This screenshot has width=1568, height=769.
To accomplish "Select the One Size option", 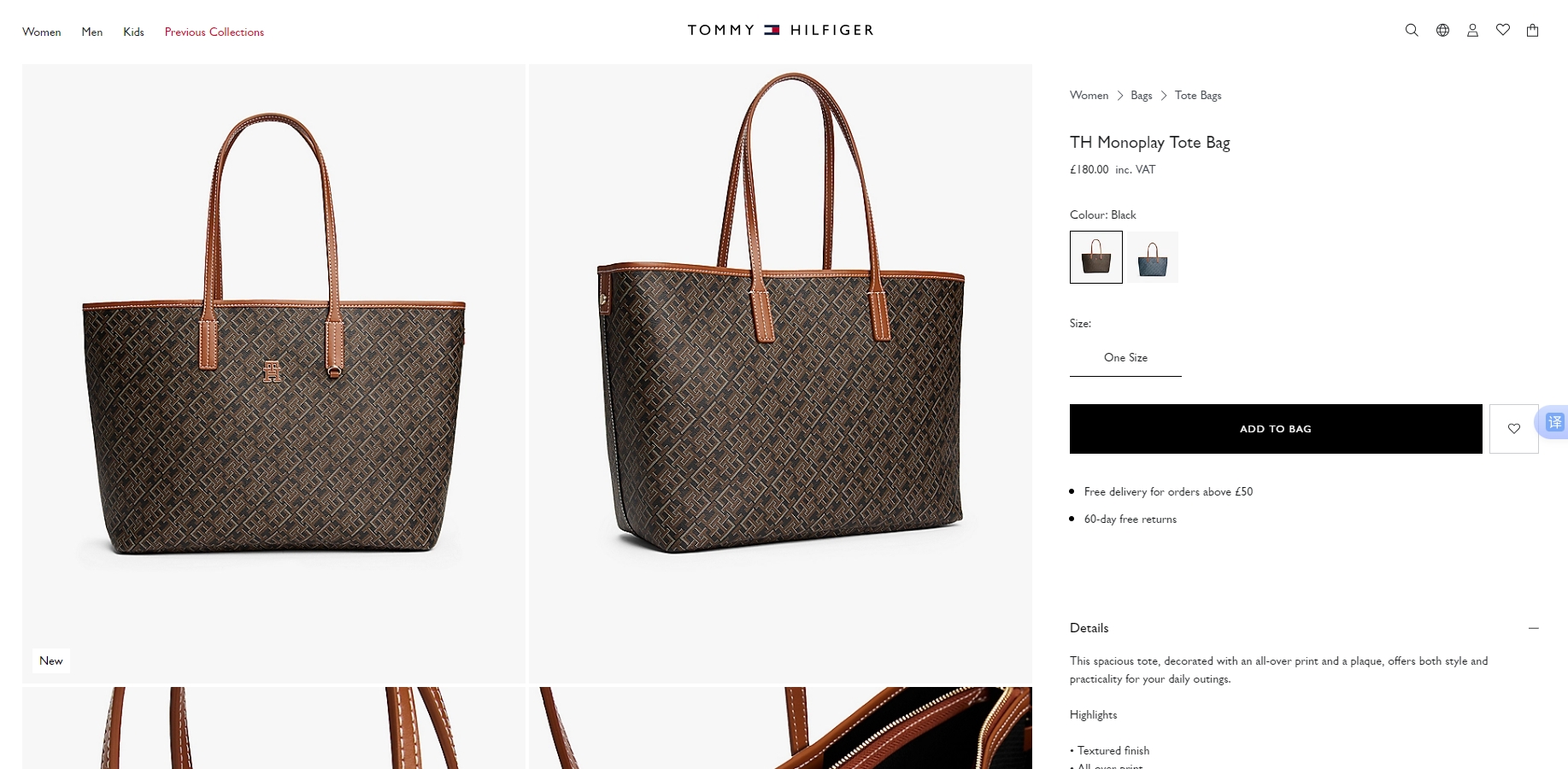I will [x=1125, y=358].
